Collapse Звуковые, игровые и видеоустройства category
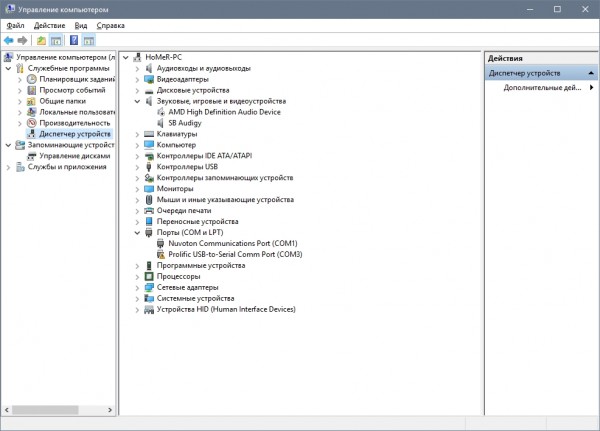This screenshot has height=431, width=600. 137,101
